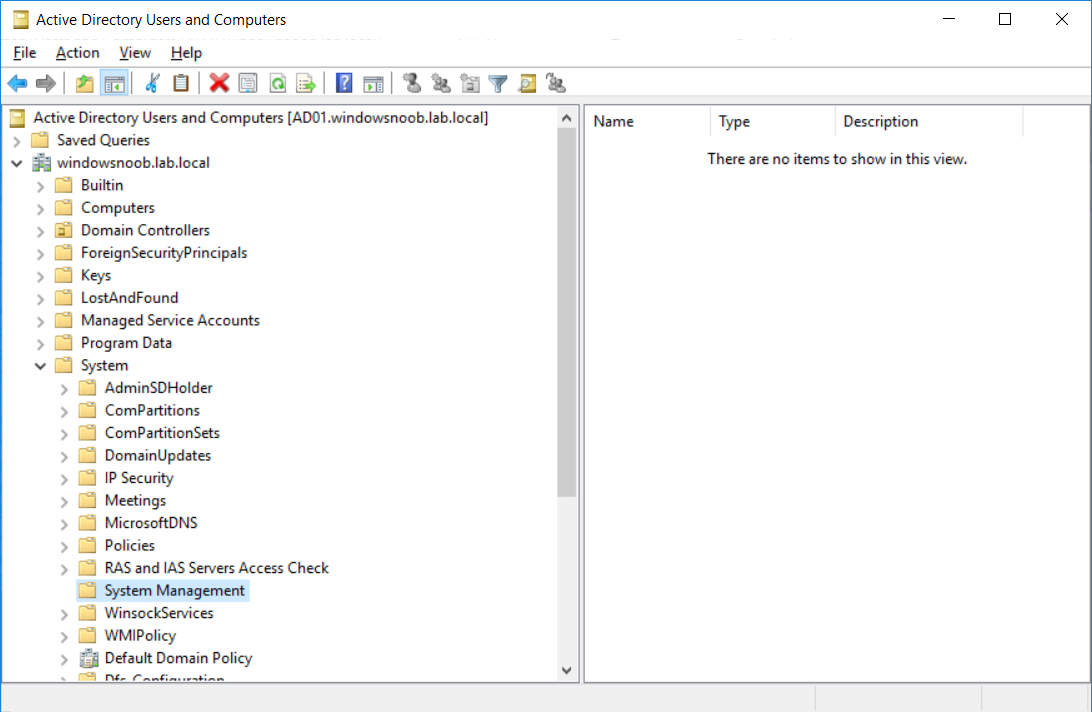The image size is (1092, 712).
Task: Expand the Computers container
Action: coord(40,209)
